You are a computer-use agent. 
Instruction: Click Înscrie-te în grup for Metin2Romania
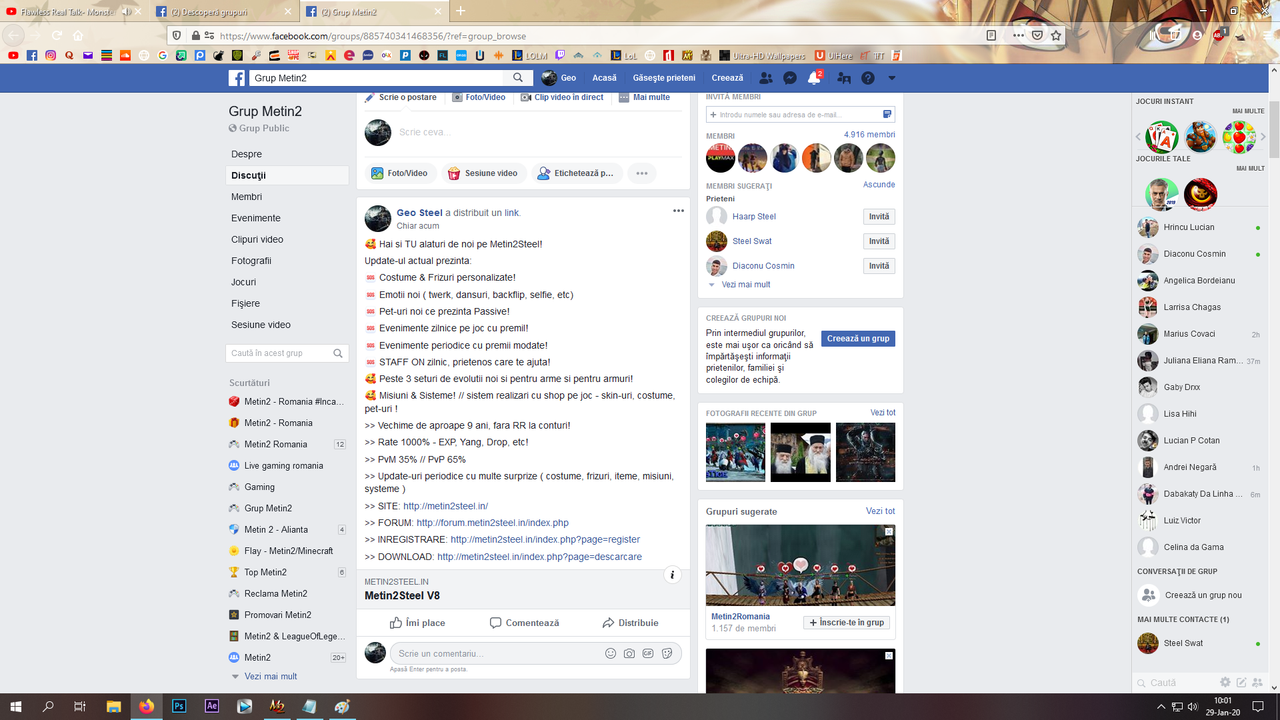[x=846, y=622]
